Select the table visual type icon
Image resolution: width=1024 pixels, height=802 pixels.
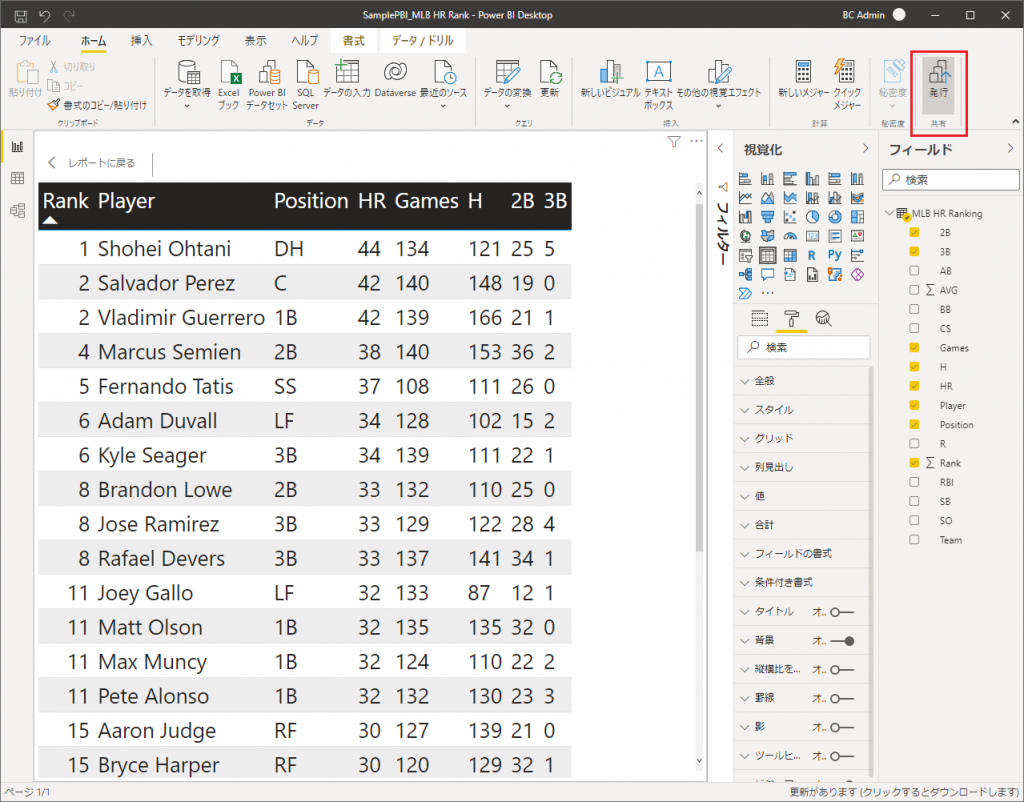pyautogui.click(x=768, y=255)
